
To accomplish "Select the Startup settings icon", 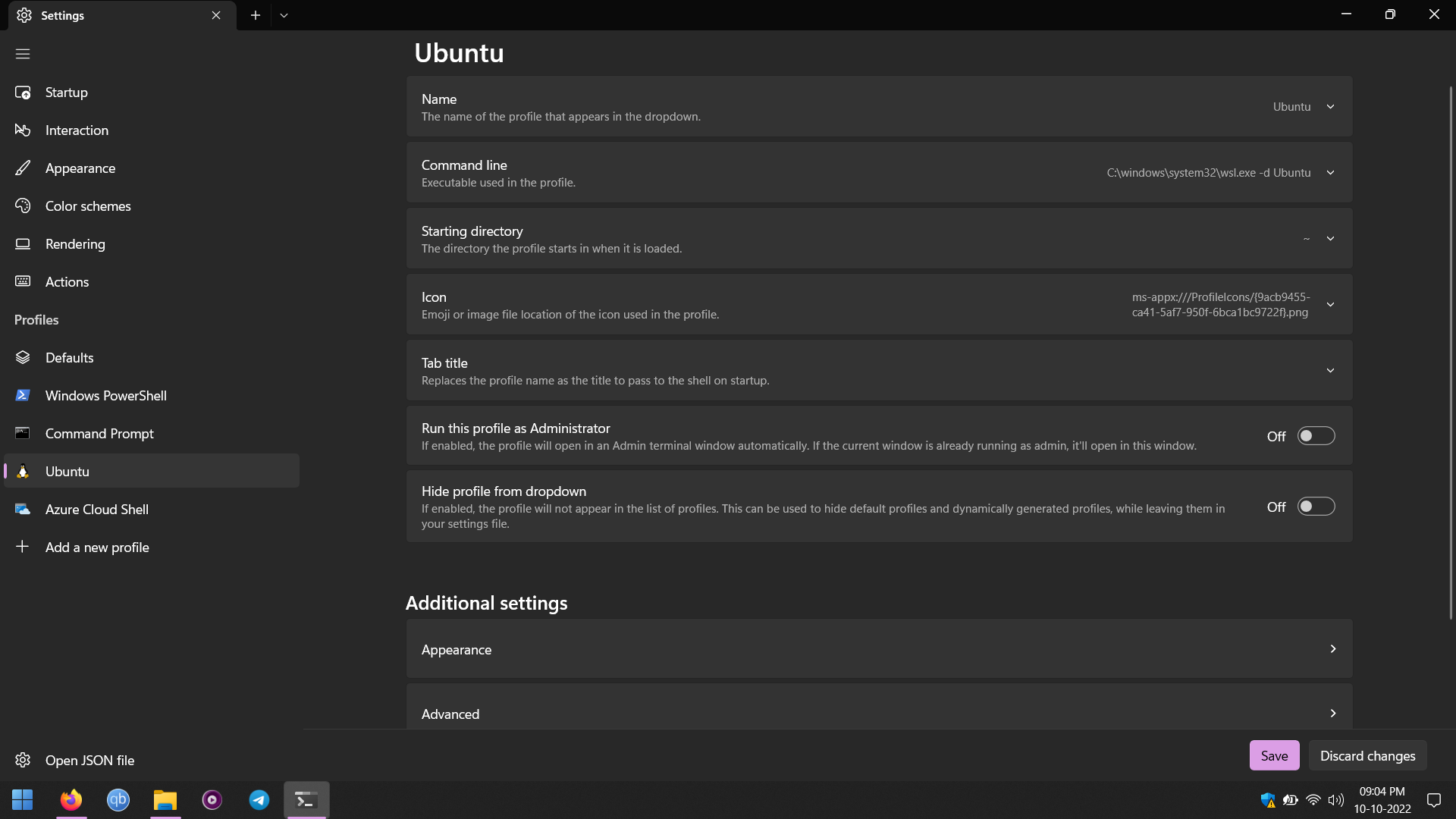I will 23,92.
